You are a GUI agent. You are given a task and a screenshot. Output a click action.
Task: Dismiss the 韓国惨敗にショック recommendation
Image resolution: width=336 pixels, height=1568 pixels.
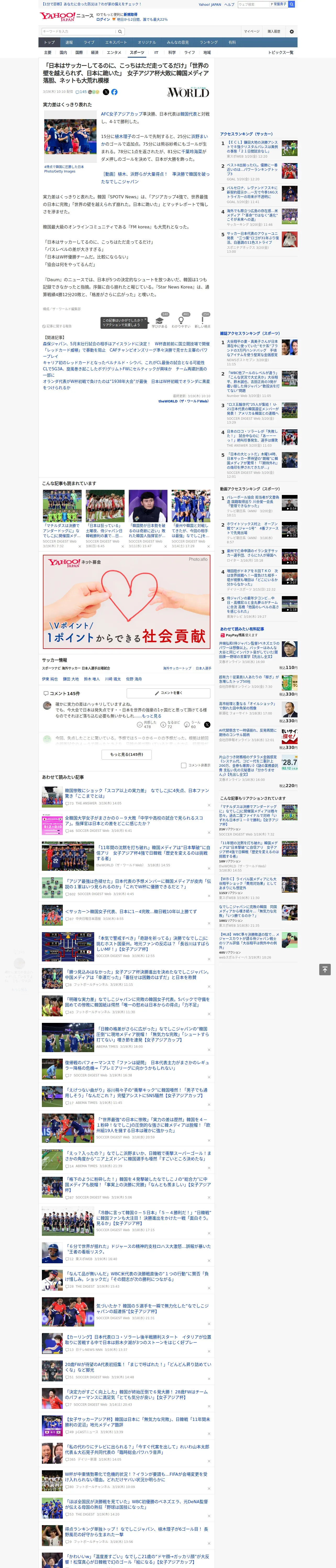(x=209, y=805)
